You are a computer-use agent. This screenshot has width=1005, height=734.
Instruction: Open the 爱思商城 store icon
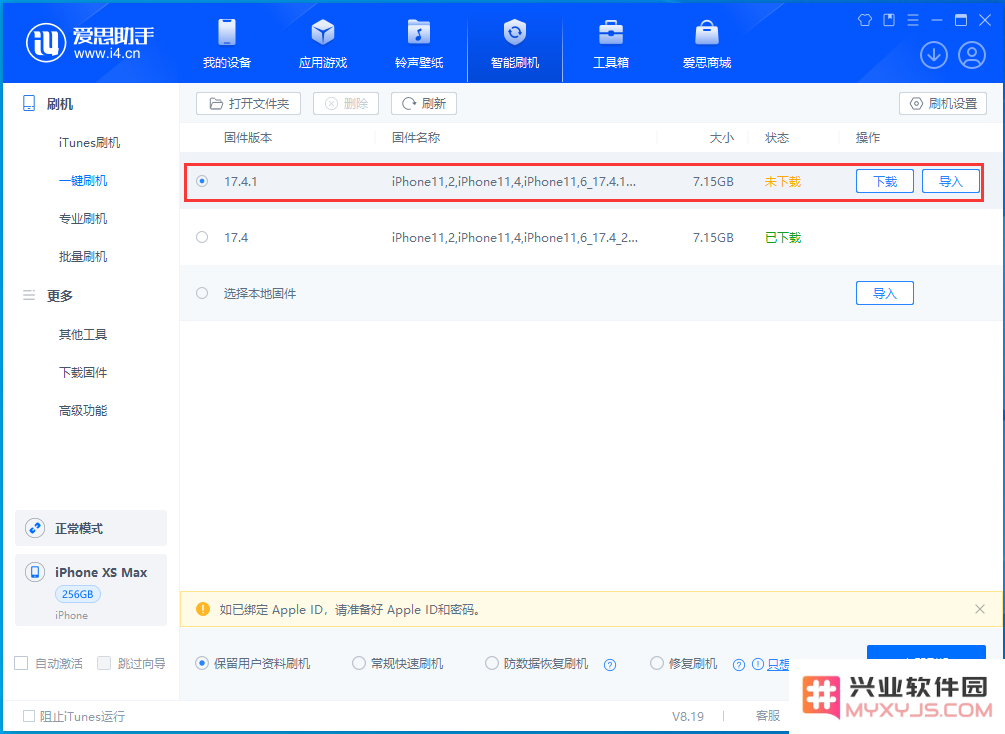[707, 33]
